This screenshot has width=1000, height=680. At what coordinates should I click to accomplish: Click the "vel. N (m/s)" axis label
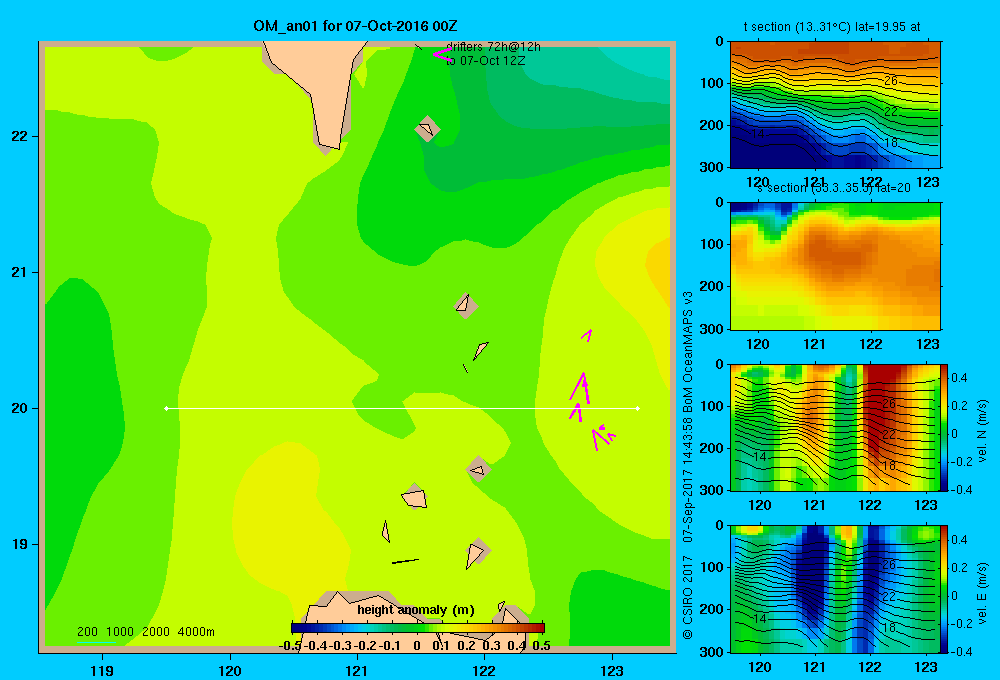(x=983, y=431)
